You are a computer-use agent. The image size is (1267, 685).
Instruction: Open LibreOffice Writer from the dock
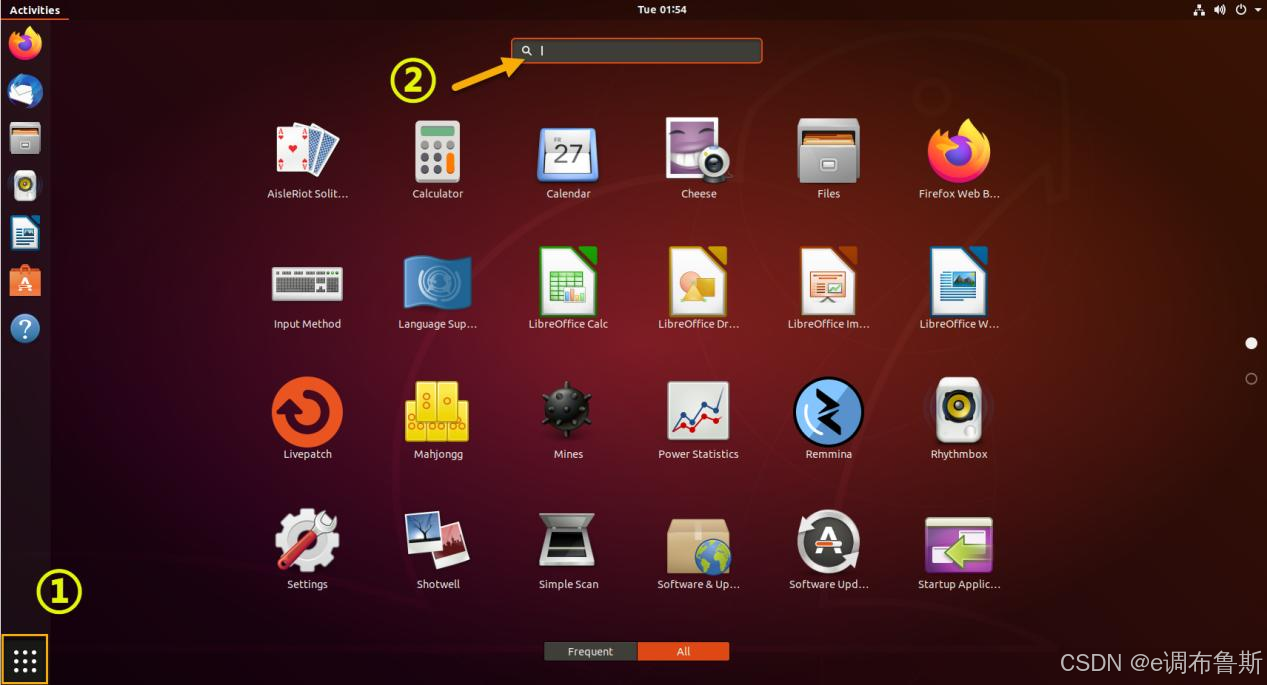point(25,233)
